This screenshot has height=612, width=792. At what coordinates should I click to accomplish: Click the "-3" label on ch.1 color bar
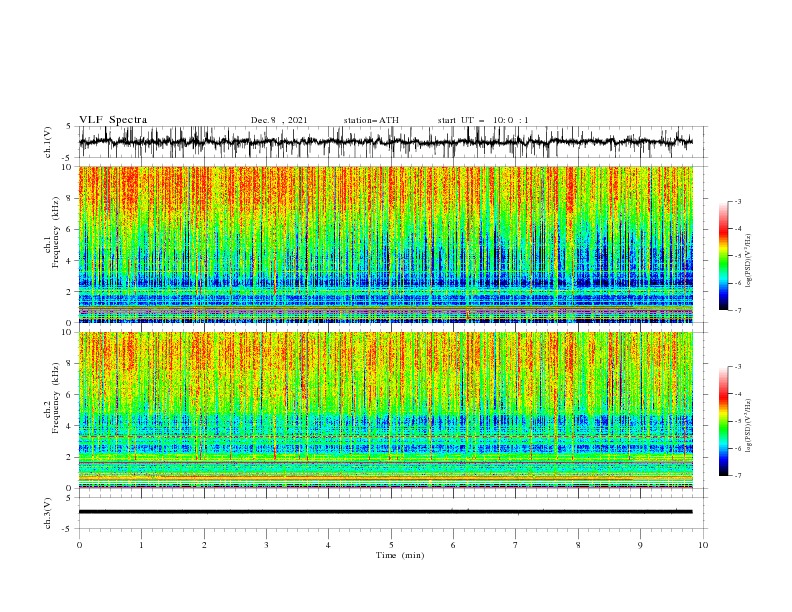pos(738,201)
